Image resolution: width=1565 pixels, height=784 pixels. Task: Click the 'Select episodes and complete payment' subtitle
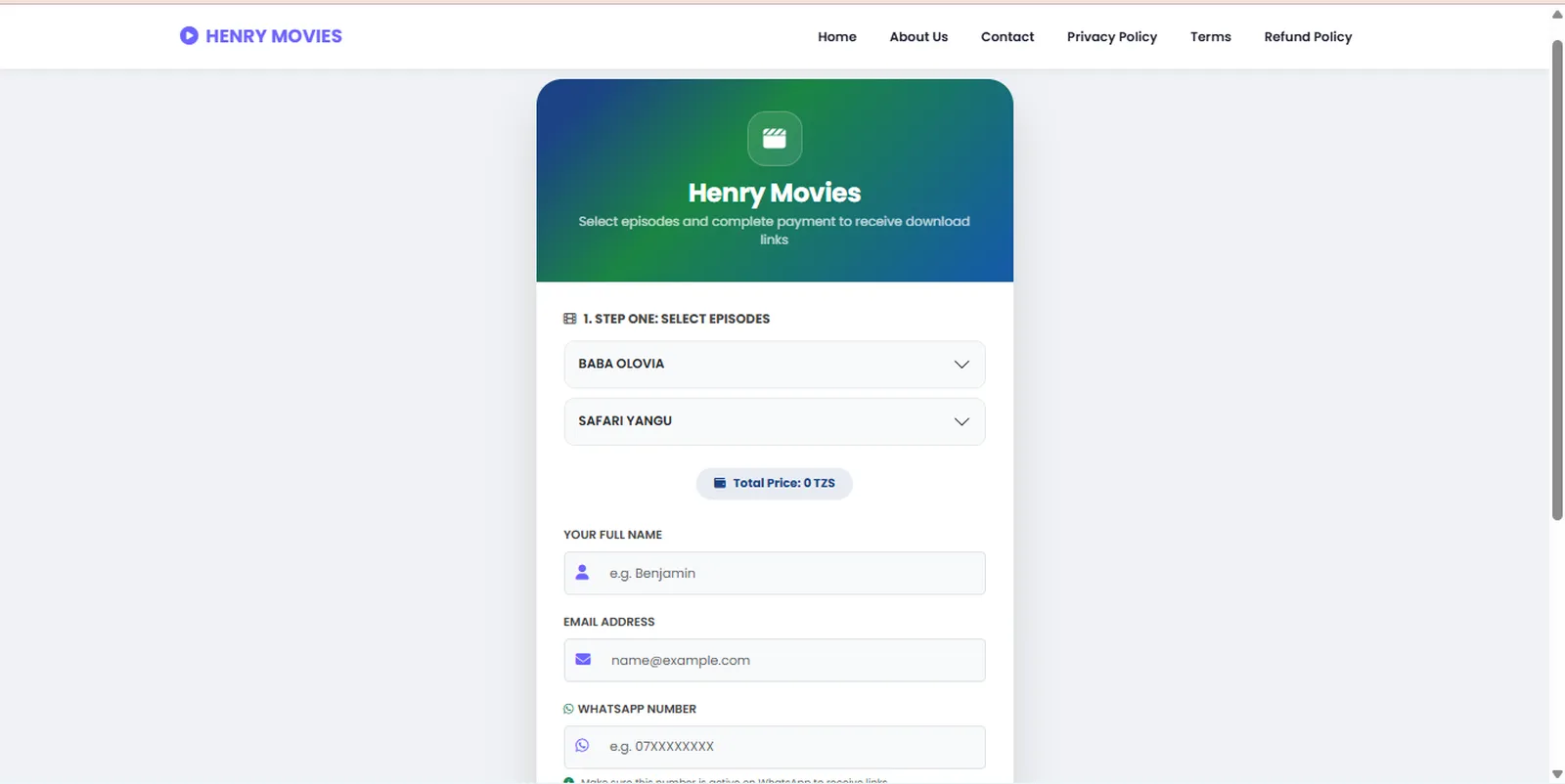[x=775, y=230]
